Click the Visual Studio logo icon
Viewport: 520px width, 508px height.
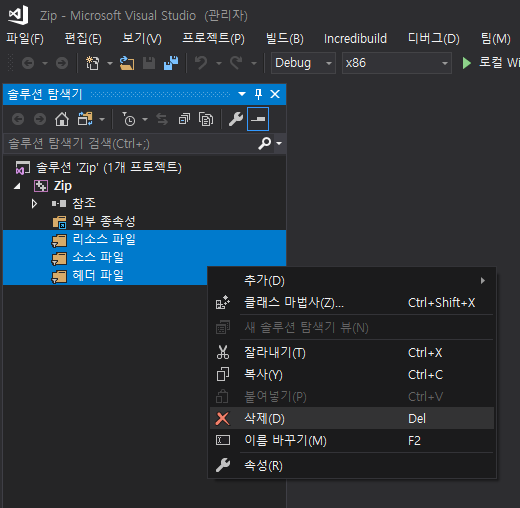pos(18,15)
